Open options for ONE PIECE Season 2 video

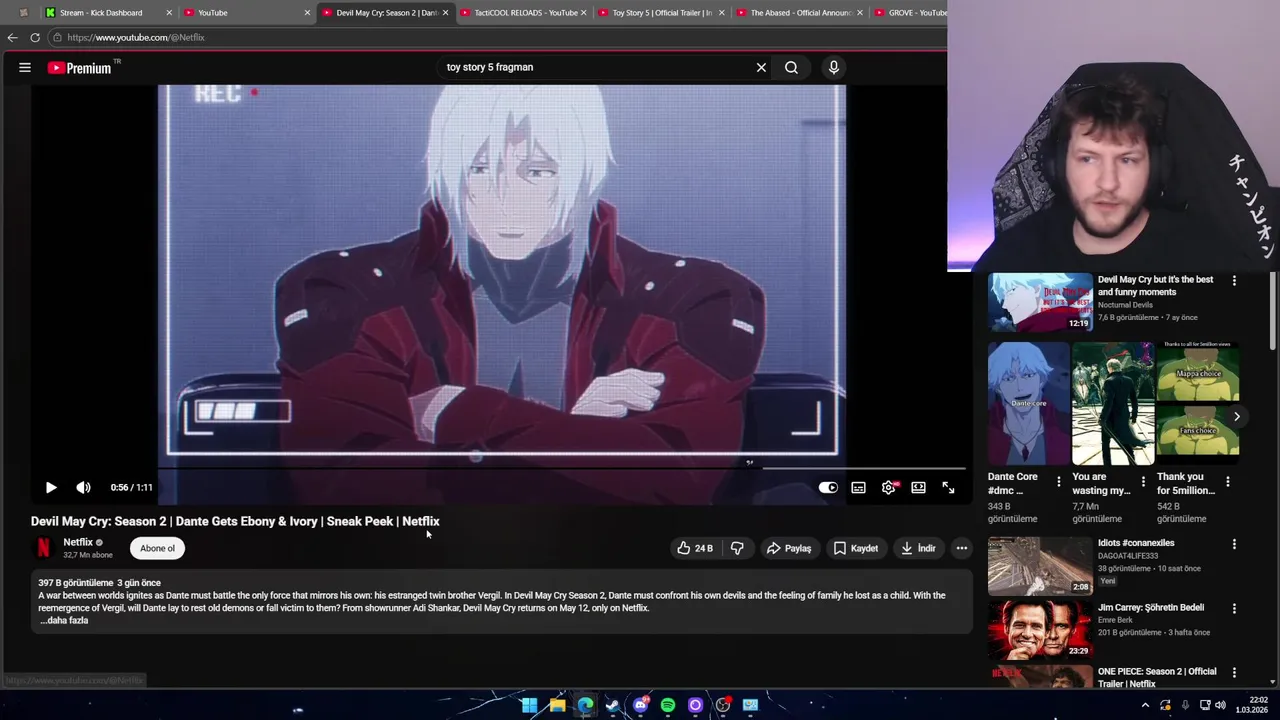(1234, 673)
